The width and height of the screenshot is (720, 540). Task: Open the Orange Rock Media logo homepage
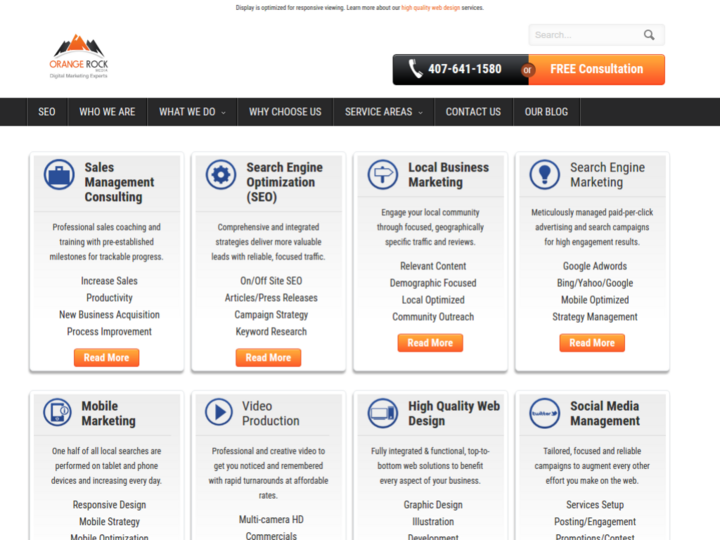pos(79,57)
